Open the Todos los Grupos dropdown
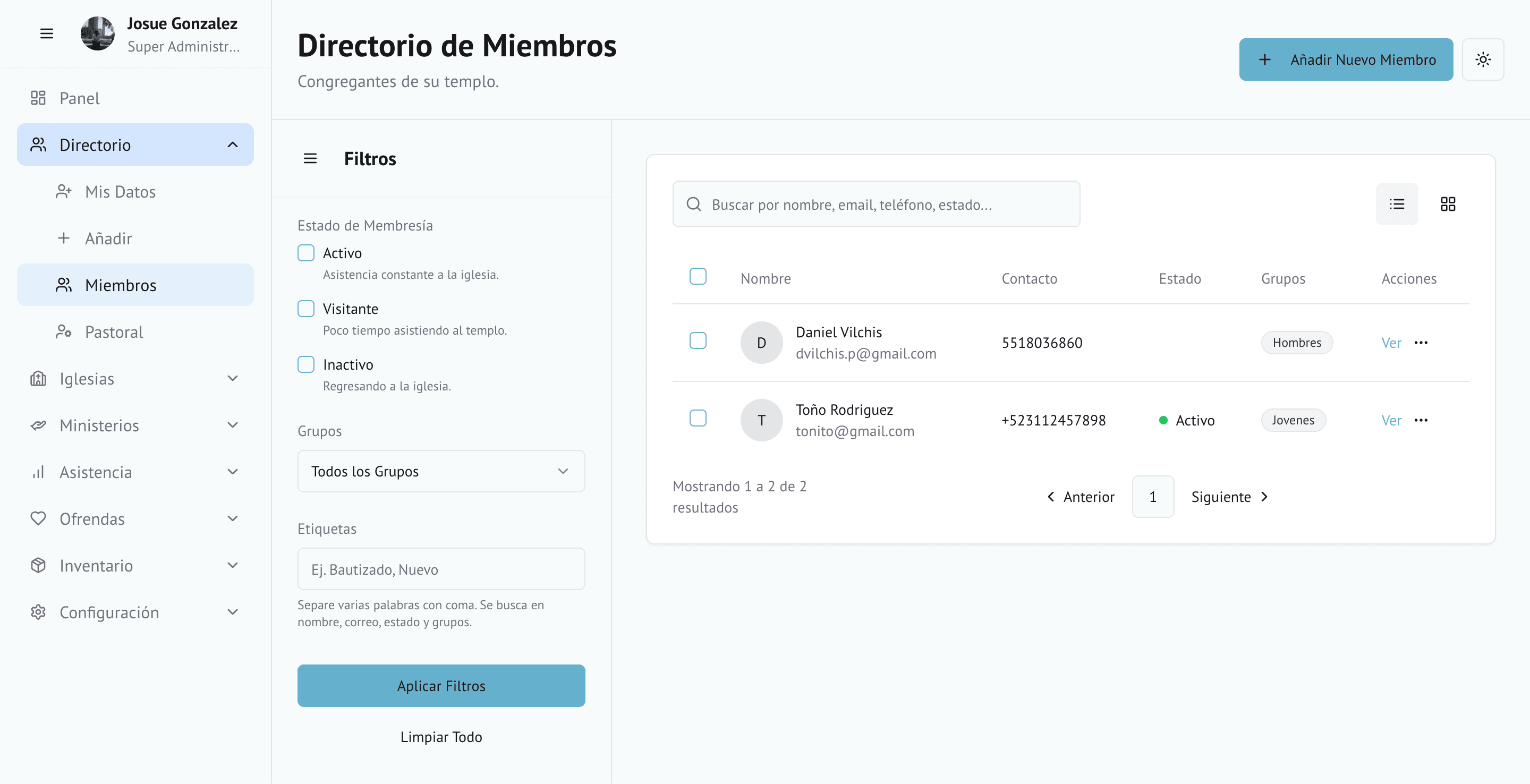The height and width of the screenshot is (784, 1530). 441,472
